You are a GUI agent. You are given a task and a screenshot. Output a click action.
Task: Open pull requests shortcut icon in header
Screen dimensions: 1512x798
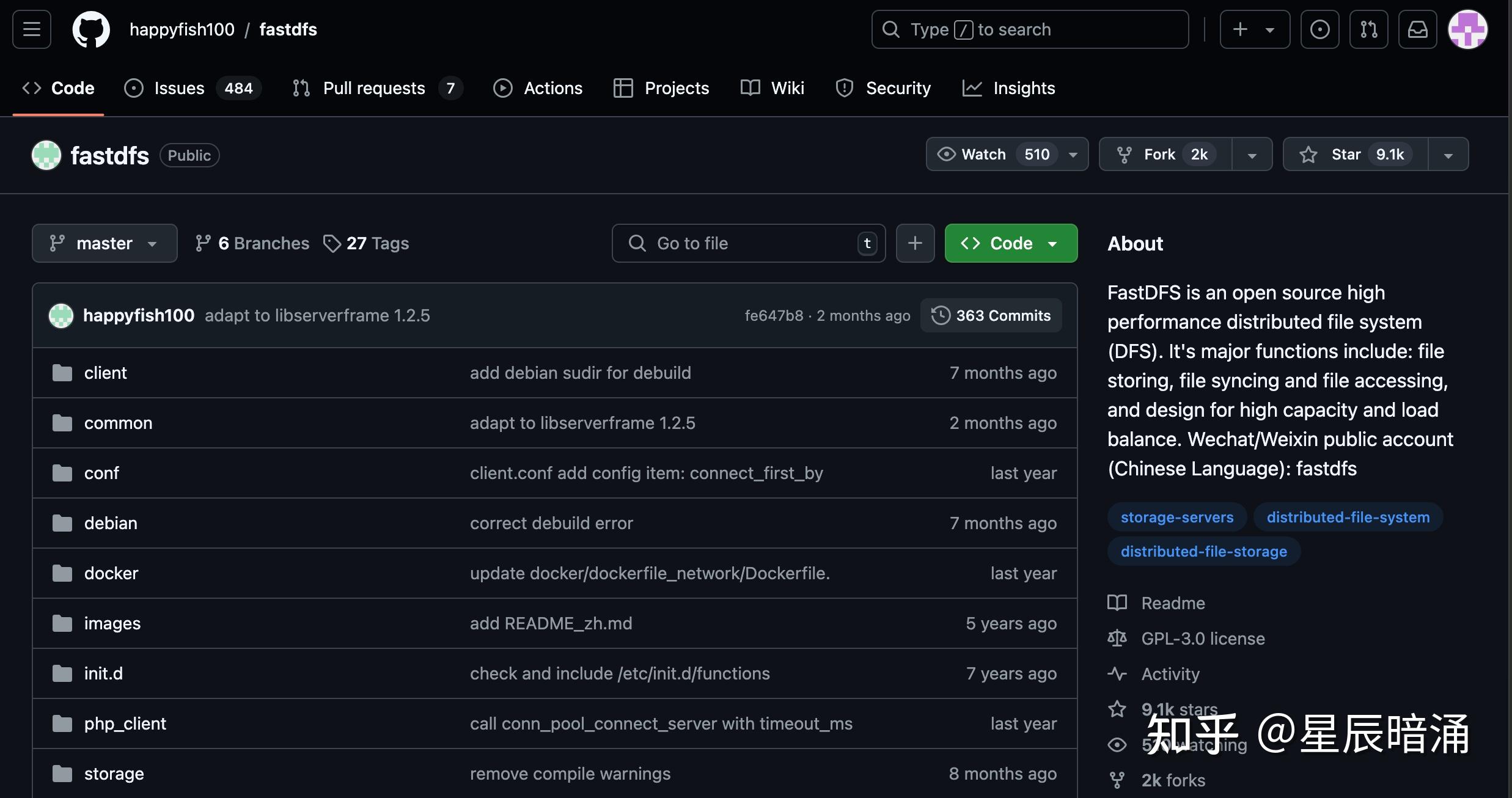click(x=1368, y=29)
